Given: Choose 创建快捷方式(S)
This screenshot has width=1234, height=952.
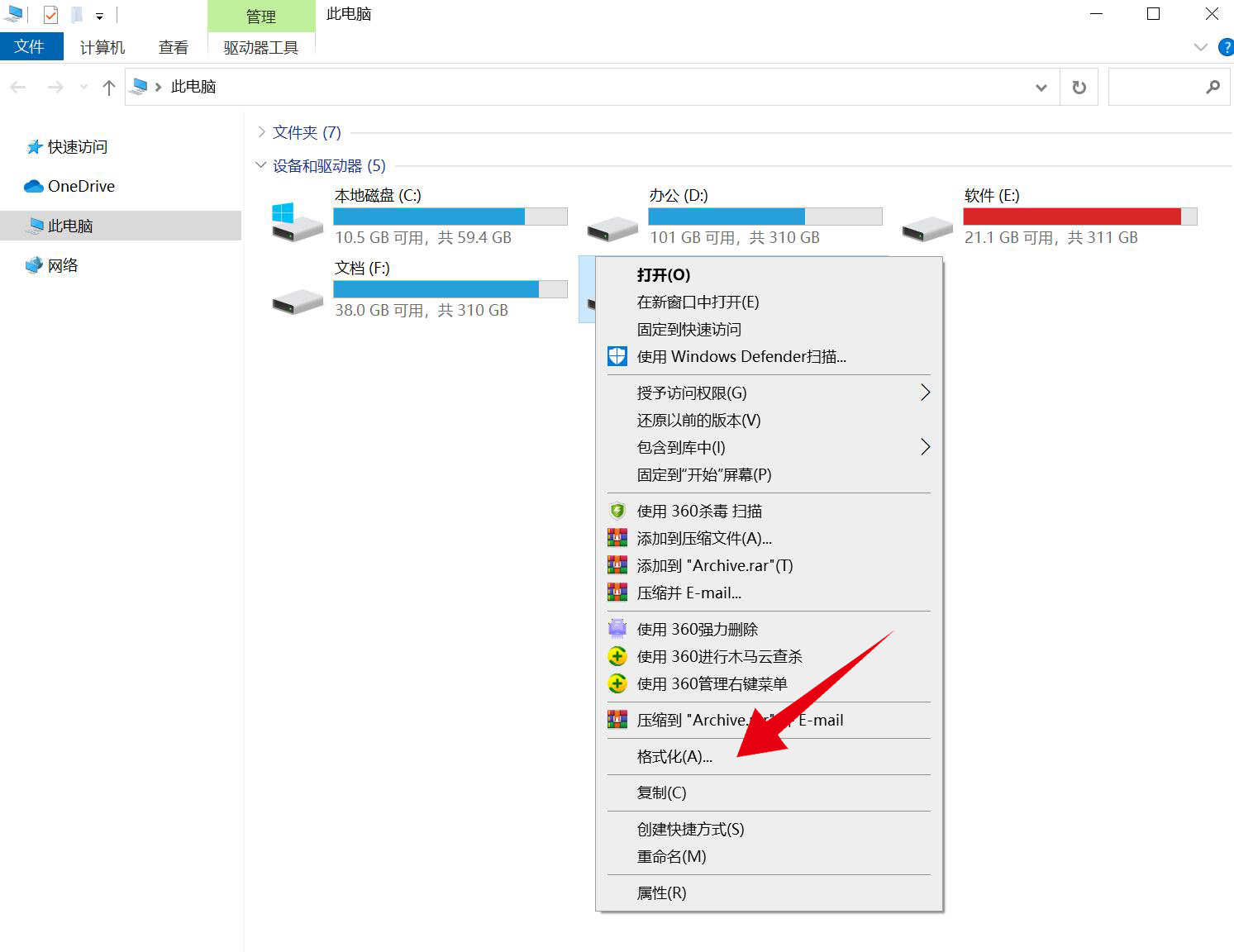Looking at the screenshot, I should point(769,829).
